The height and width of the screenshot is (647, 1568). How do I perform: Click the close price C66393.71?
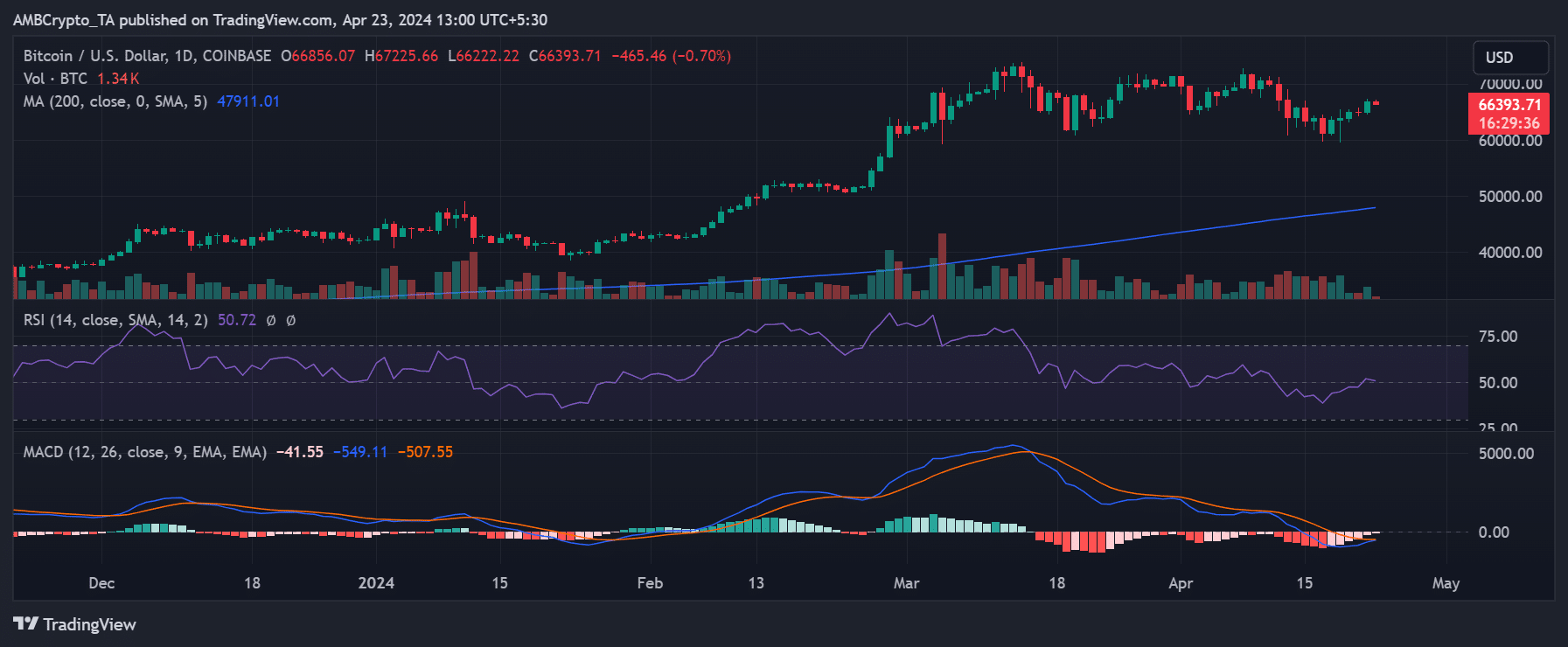click(x=565, y=56)
